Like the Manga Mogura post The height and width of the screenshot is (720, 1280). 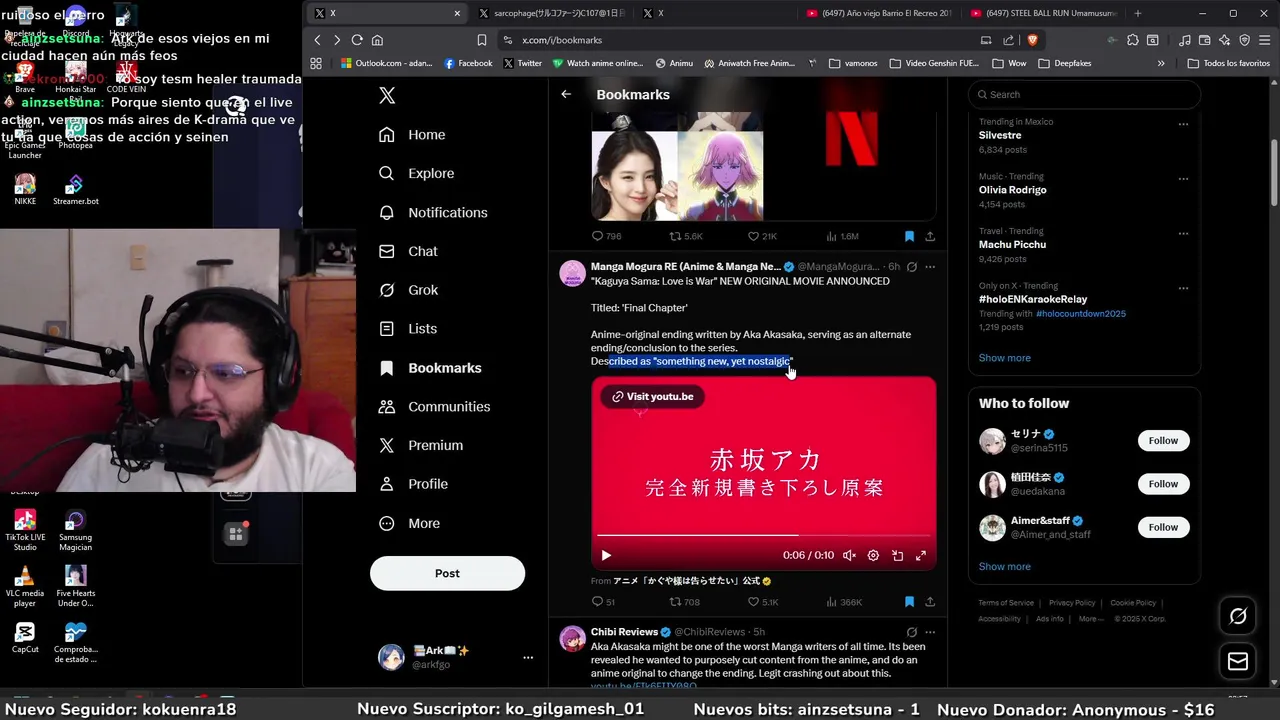click(x=763, y=602)
